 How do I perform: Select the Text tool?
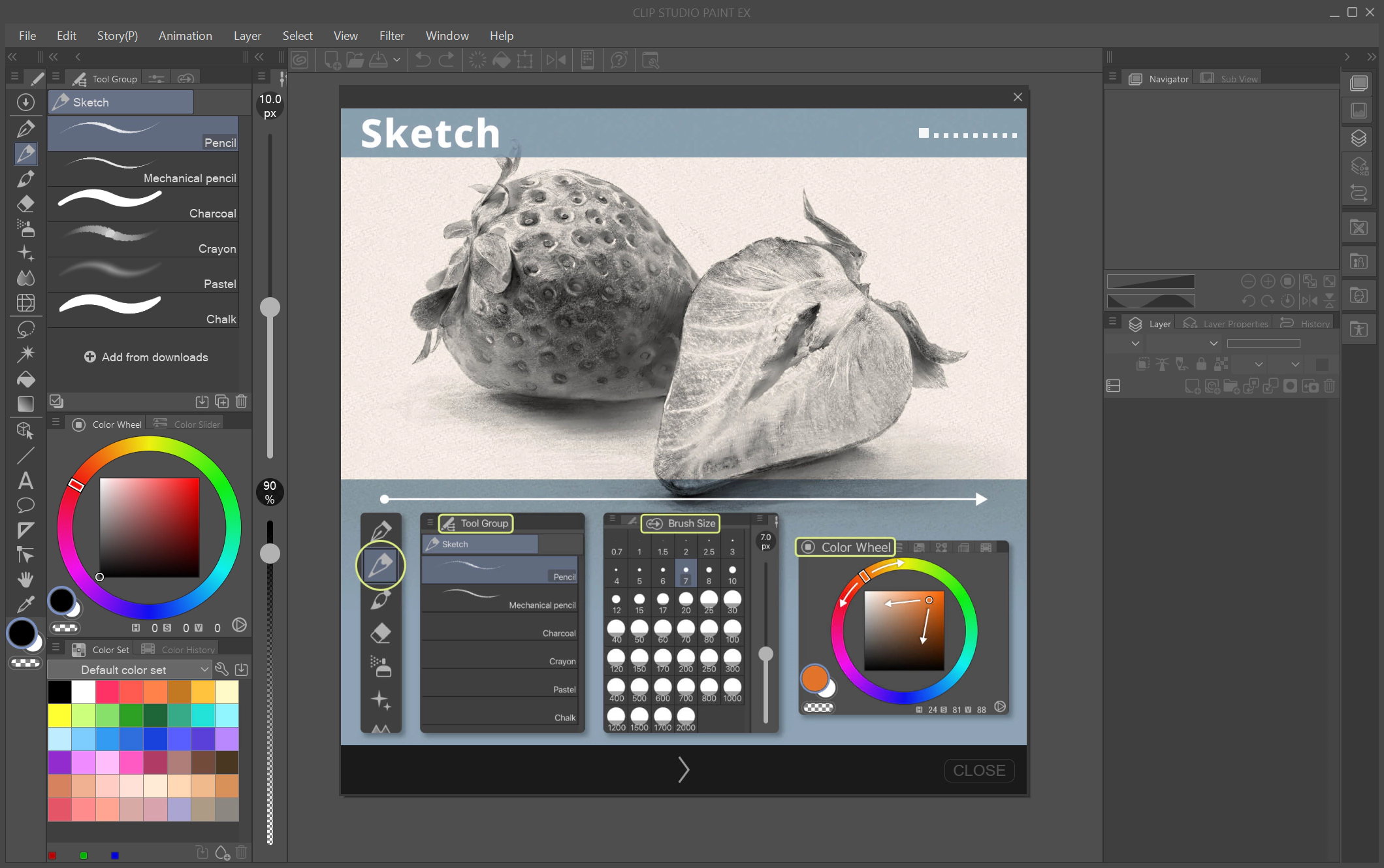pyautogui.click(x=25, y=481)
